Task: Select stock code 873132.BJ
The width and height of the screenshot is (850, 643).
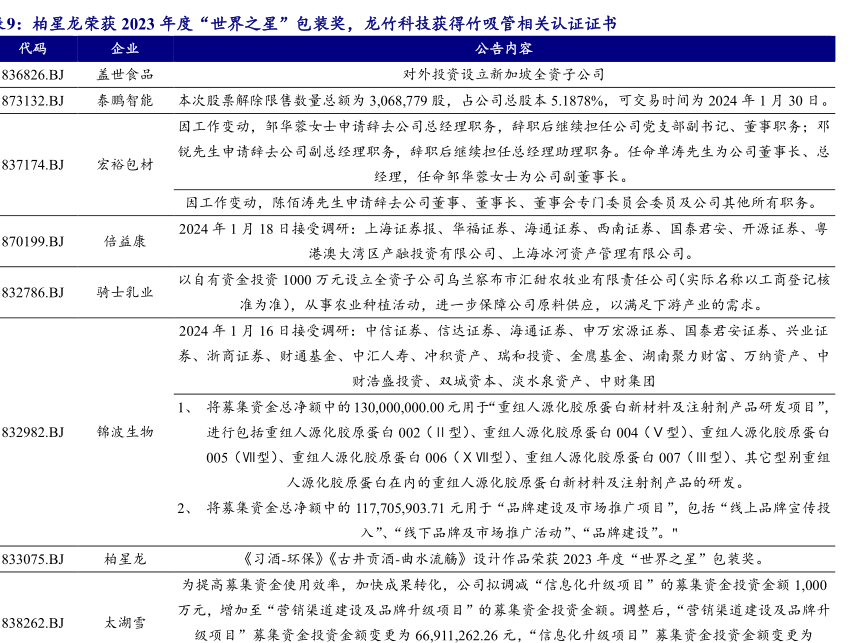Action: pyautogui.click(x=33, y=101)
